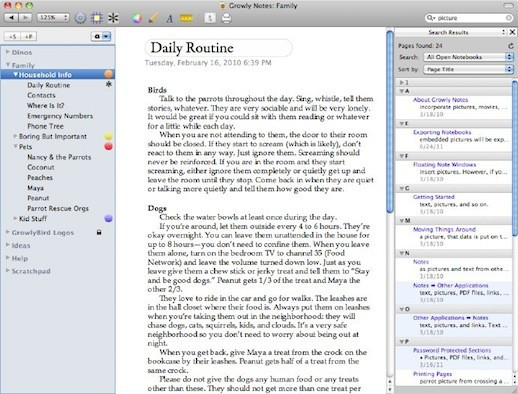Open the Peanut page

pyautogui.click(x=38, y=198)
